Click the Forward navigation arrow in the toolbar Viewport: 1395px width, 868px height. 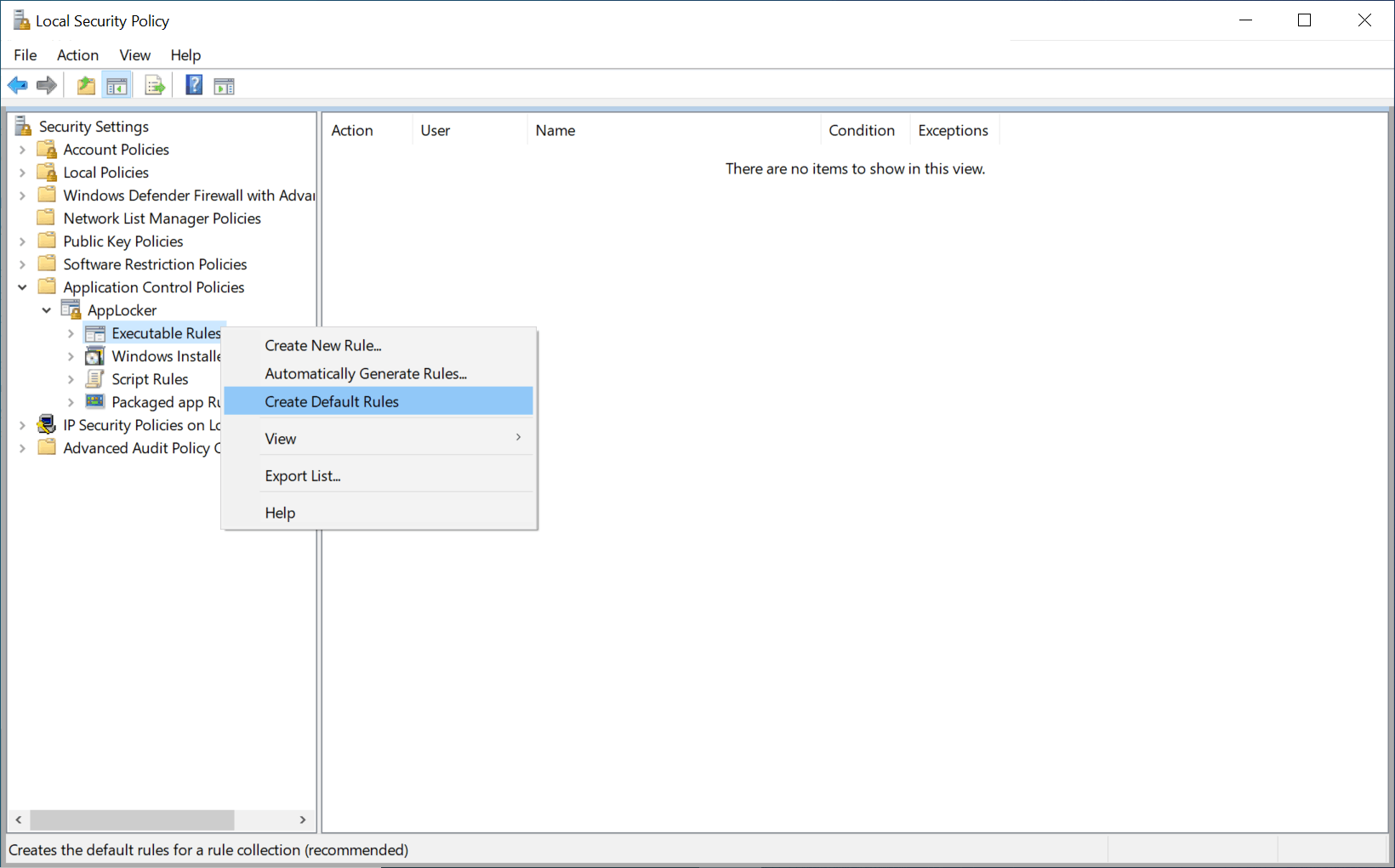click(x=46, y=84)
